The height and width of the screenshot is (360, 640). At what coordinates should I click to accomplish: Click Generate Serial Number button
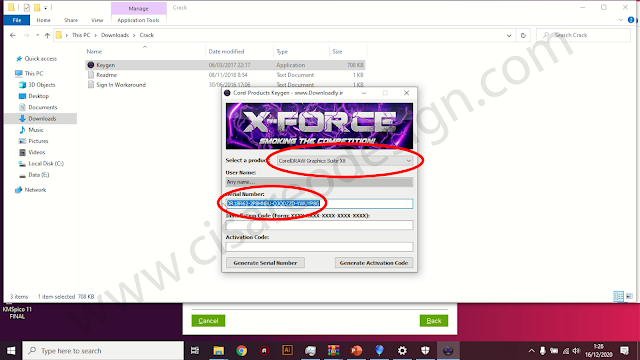point(265,263)
